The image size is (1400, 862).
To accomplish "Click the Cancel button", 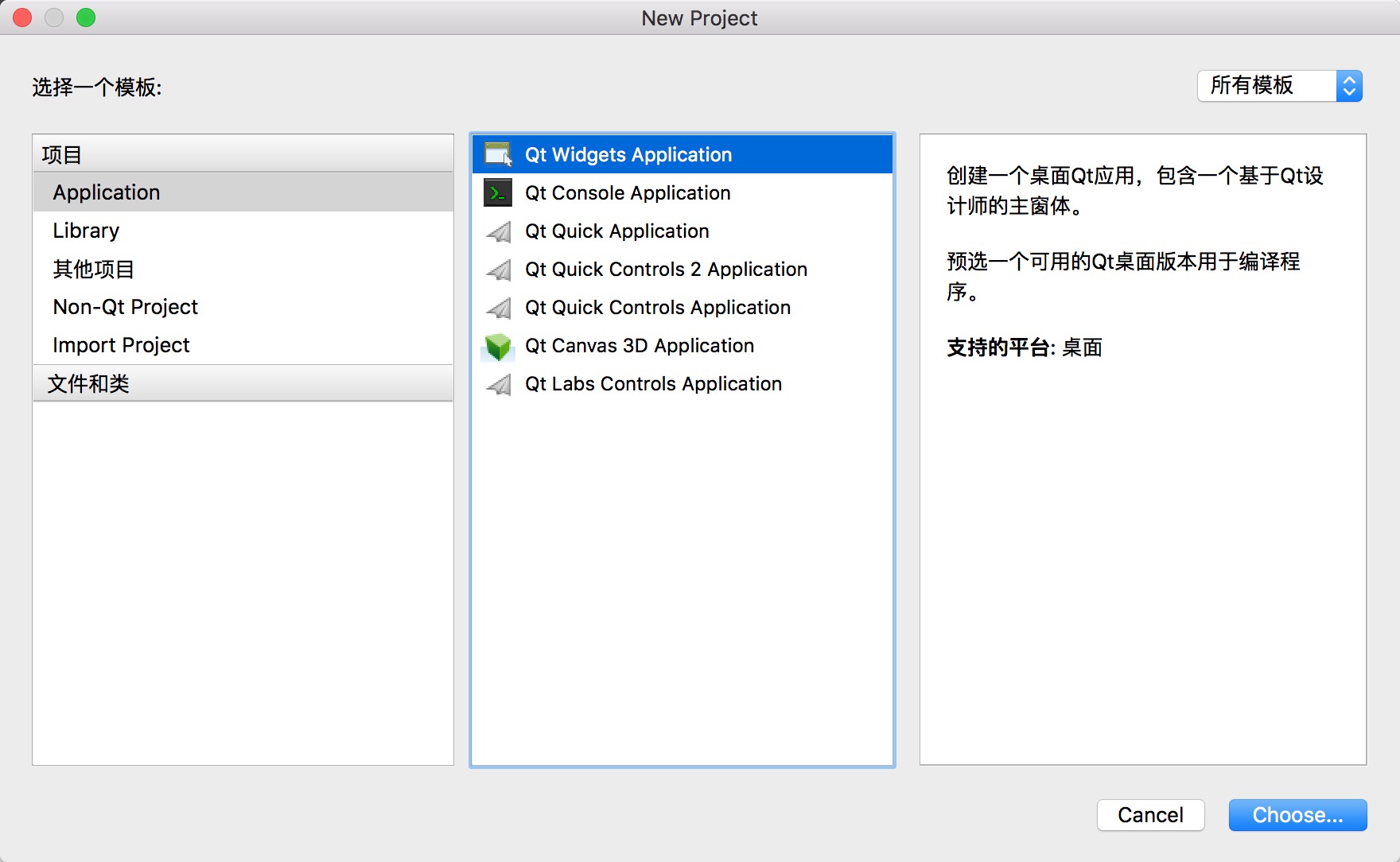I will [1150, 815].
